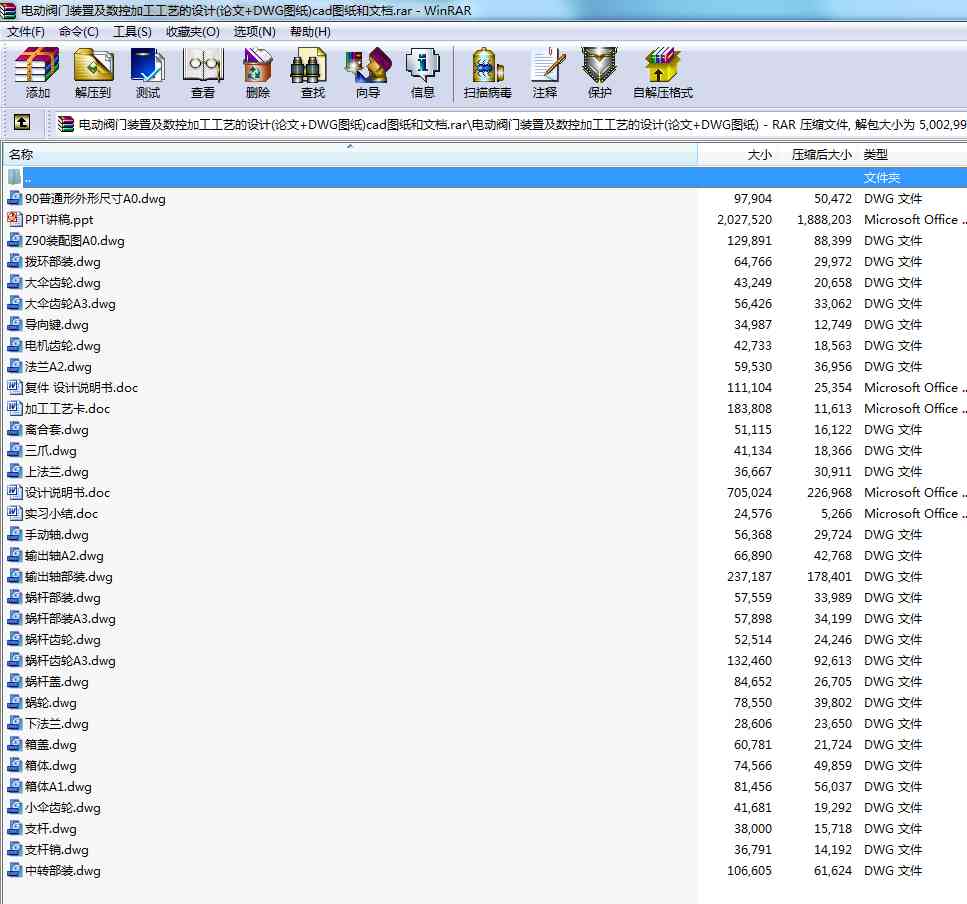The image size is (967, 904).
Task: Click the Test (测试) archive icon
Action: (148, 73)
